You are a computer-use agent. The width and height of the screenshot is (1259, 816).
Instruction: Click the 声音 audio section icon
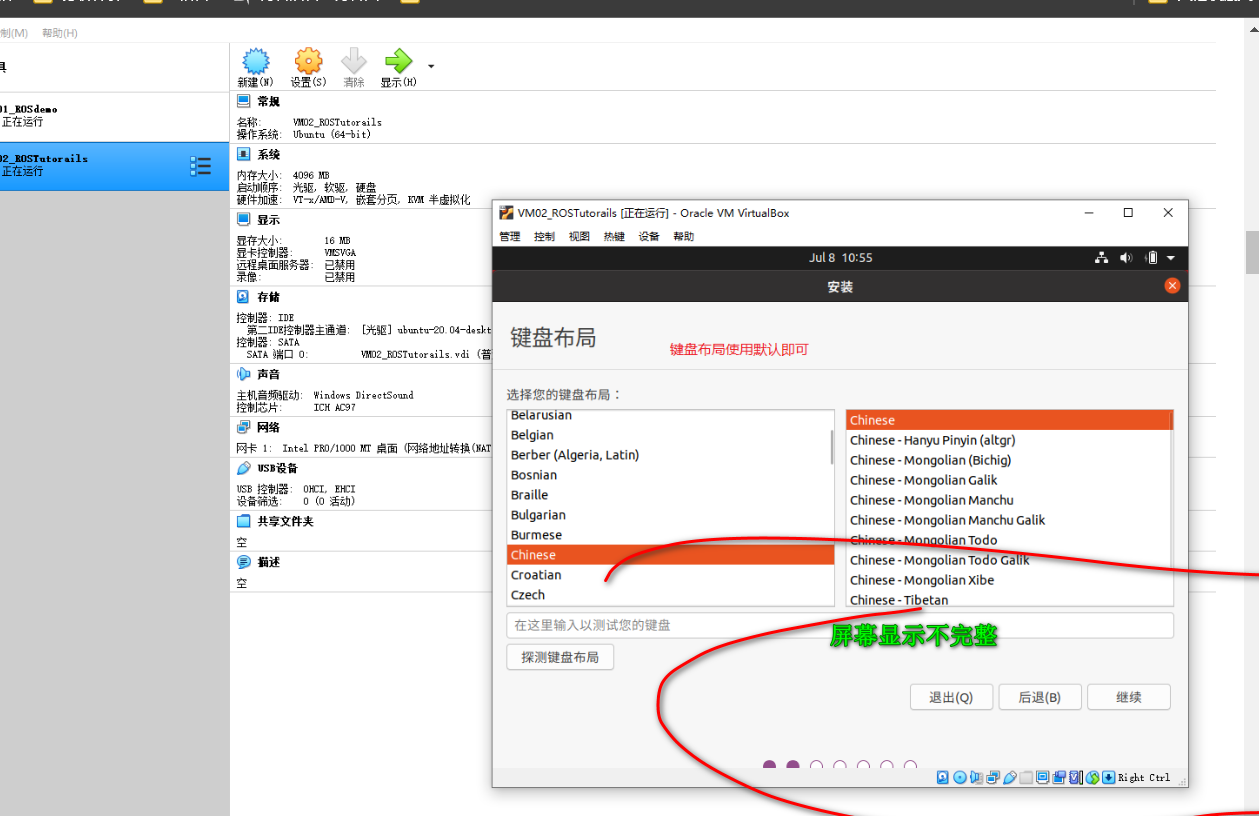(243, 373)
